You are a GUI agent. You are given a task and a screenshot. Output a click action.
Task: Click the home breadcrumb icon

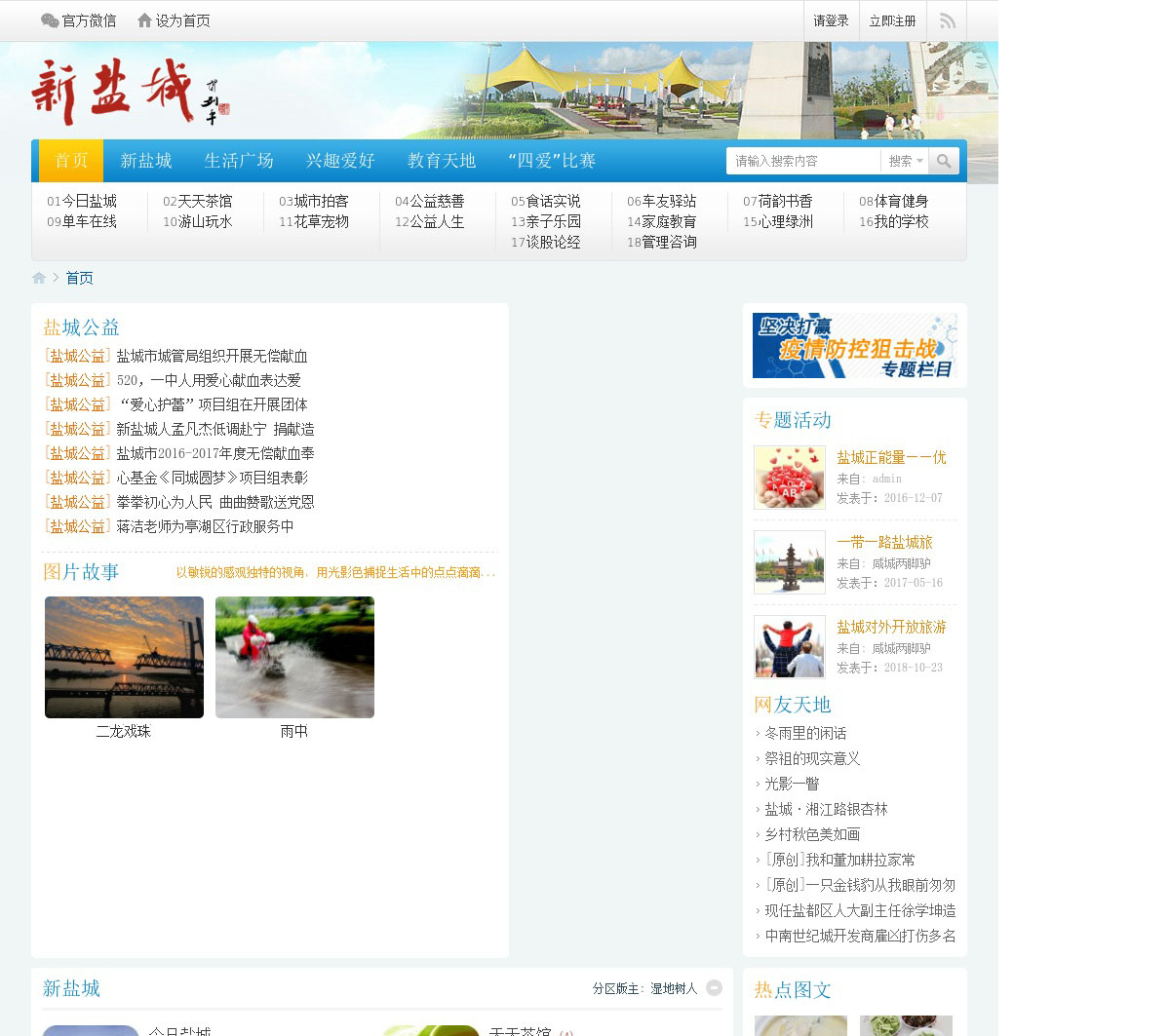pos(39,278)
